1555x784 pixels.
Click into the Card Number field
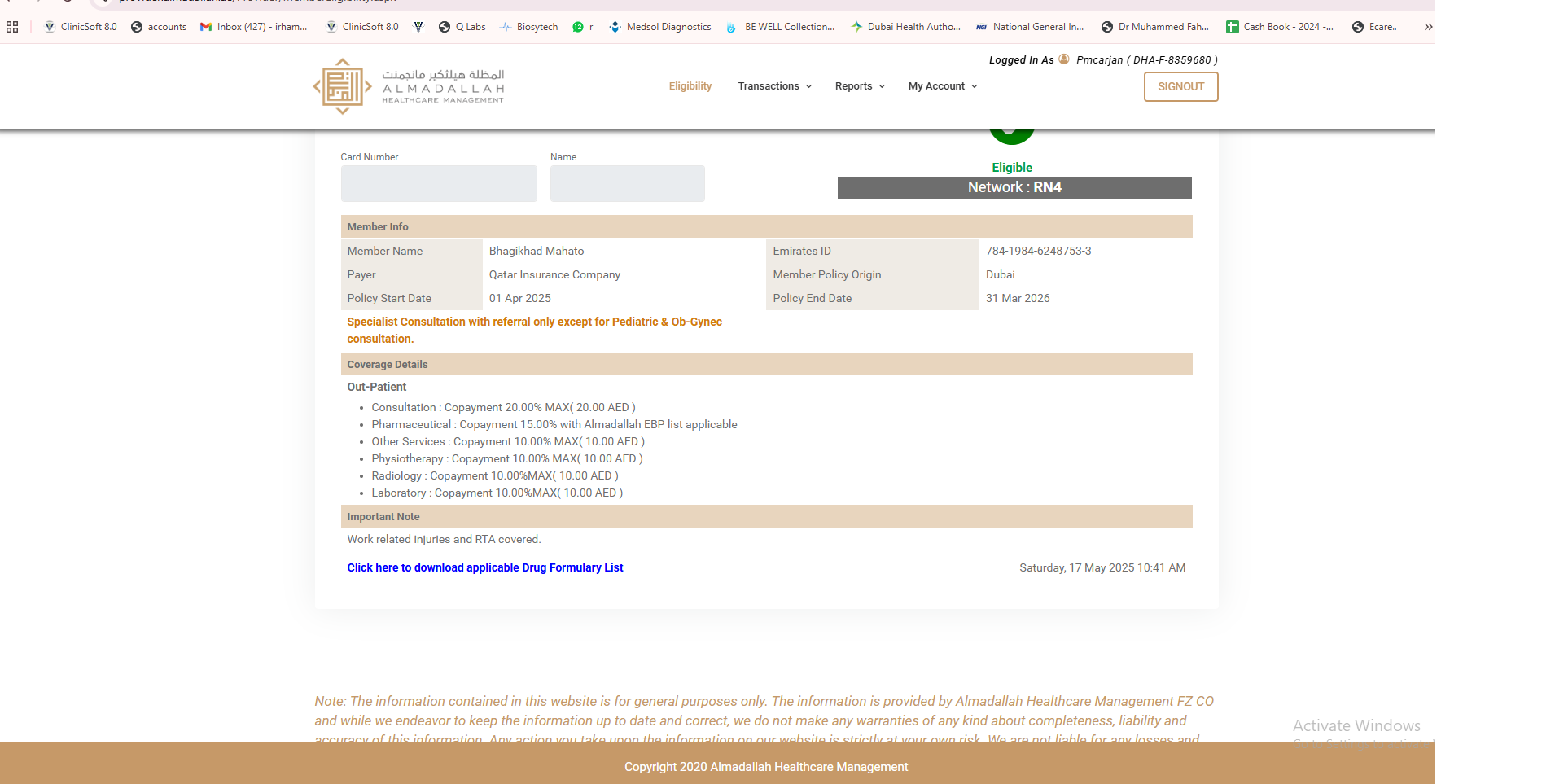point(439,183)
